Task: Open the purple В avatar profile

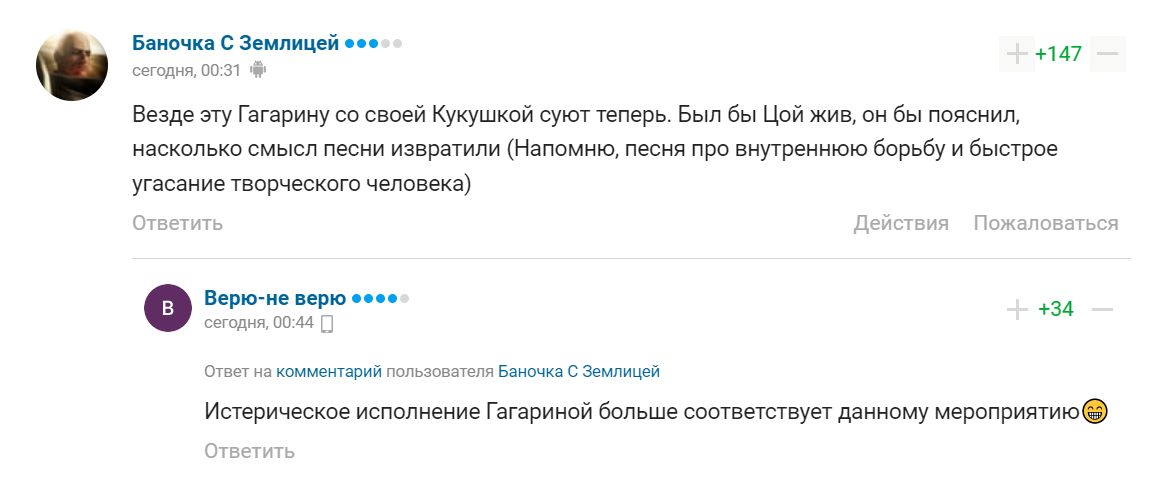Action: point(168,308)
